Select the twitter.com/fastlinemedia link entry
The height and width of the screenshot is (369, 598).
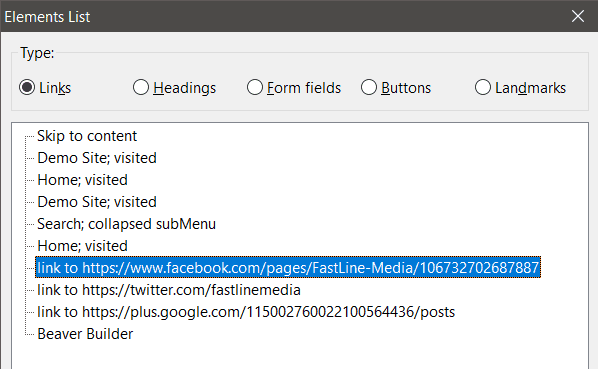click(169, 290)
